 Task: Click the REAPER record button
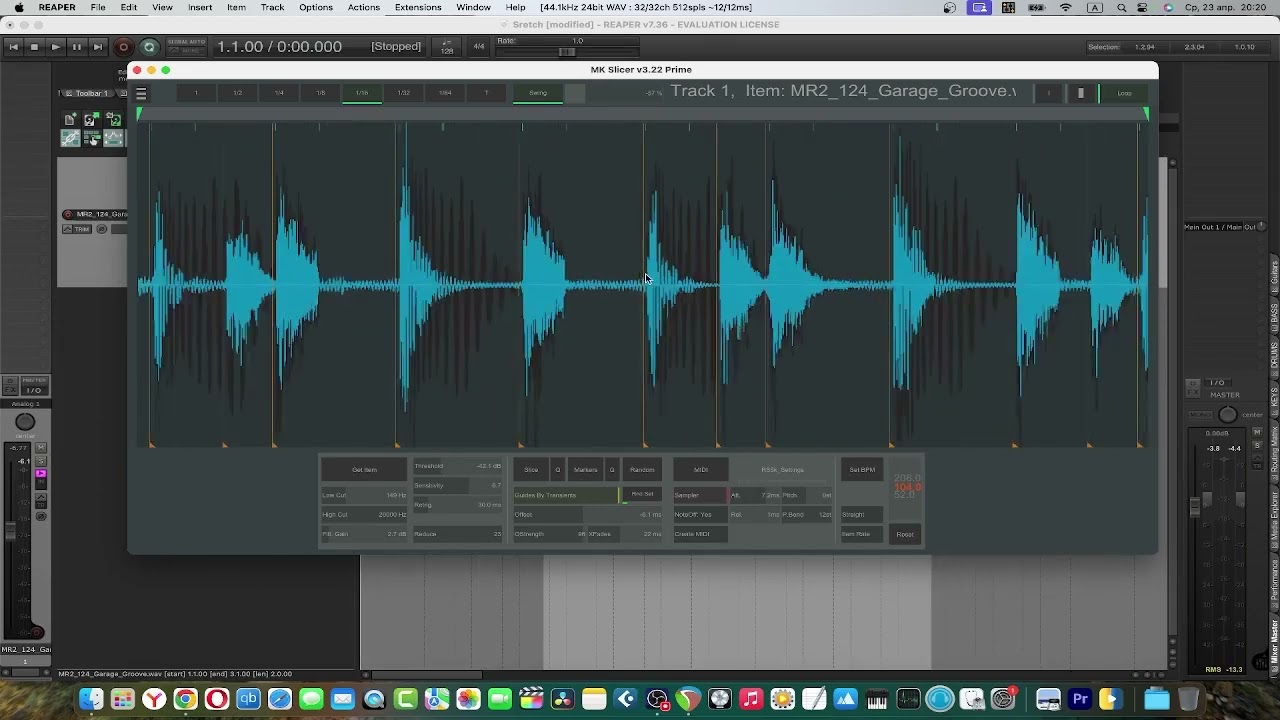coord(123,47)
